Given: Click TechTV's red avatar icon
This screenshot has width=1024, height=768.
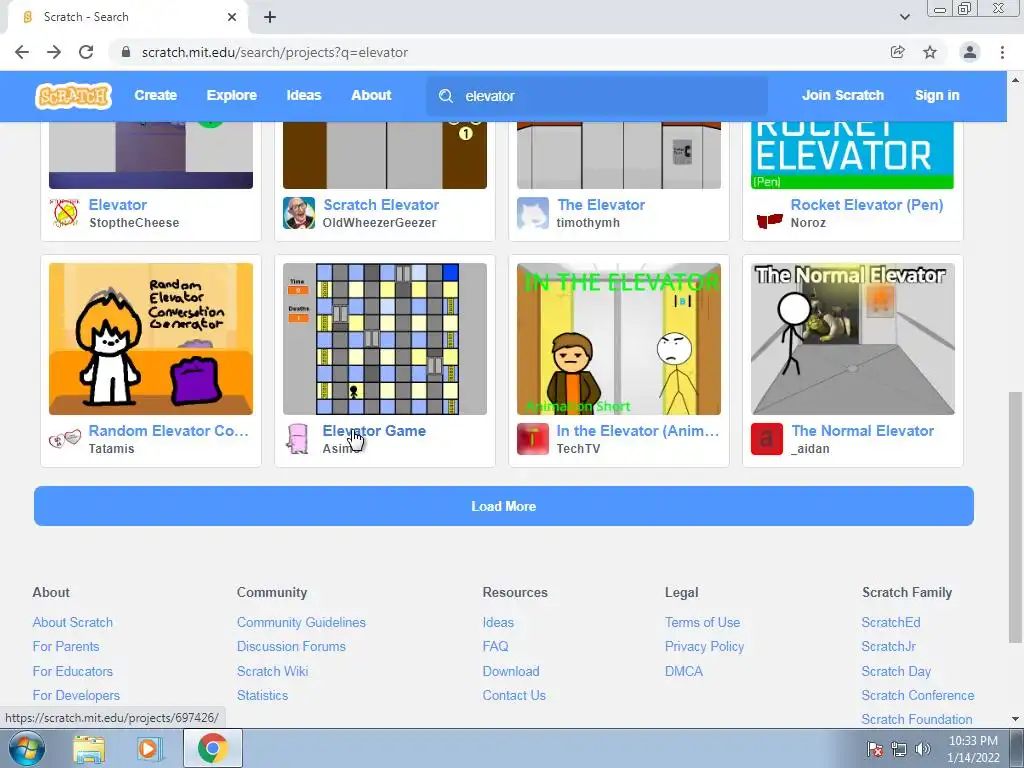Looking at the screenshot, I should tap(533, 439).
